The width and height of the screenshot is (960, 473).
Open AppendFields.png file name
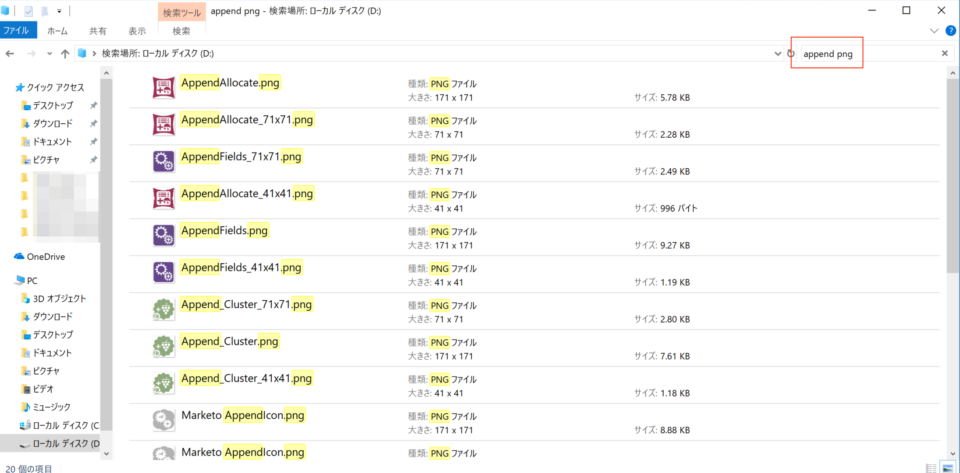pos(224,231)
